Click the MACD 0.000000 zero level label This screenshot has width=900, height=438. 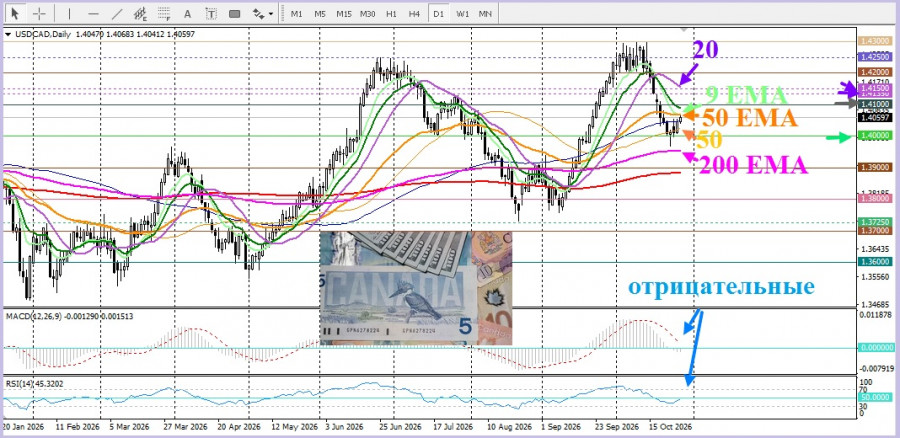pyautogui.click(x=876, y=348)
